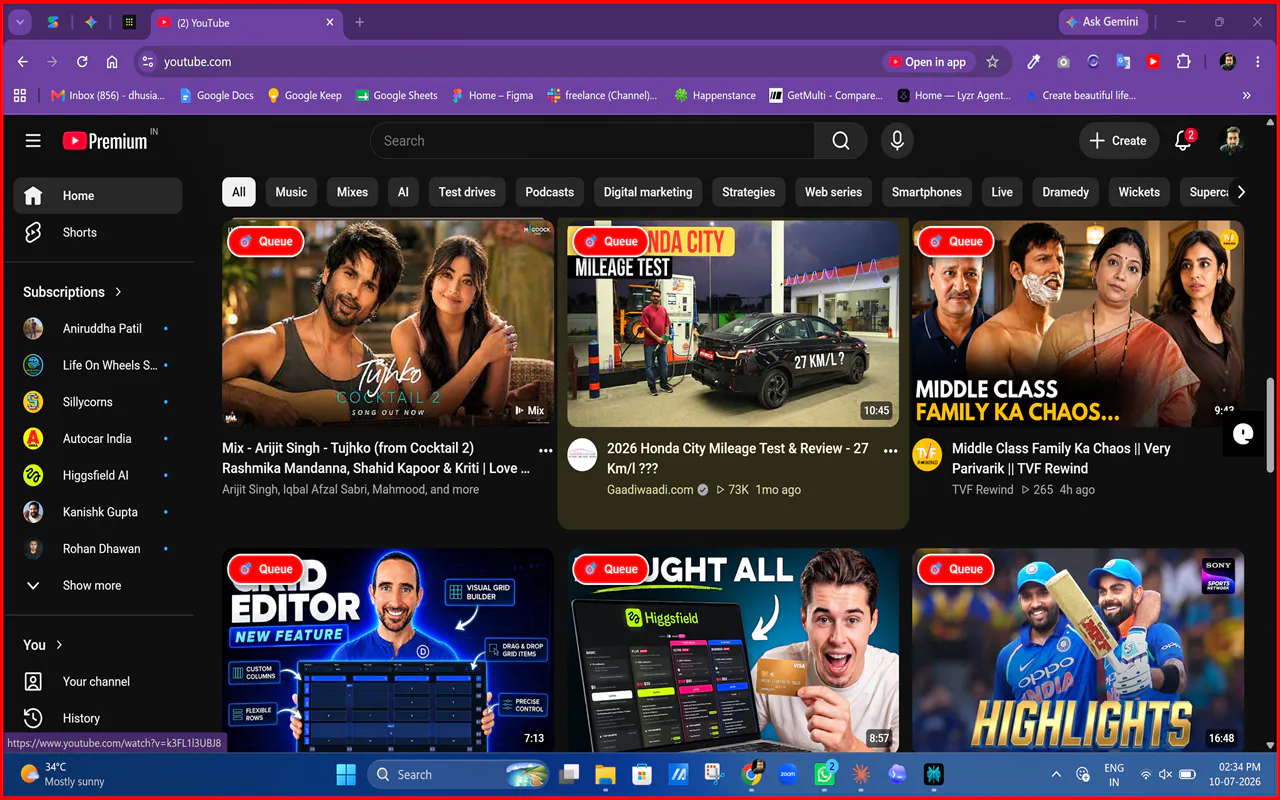
Task: Click the floating round widget at right edge
Action: coord(1243,434)
